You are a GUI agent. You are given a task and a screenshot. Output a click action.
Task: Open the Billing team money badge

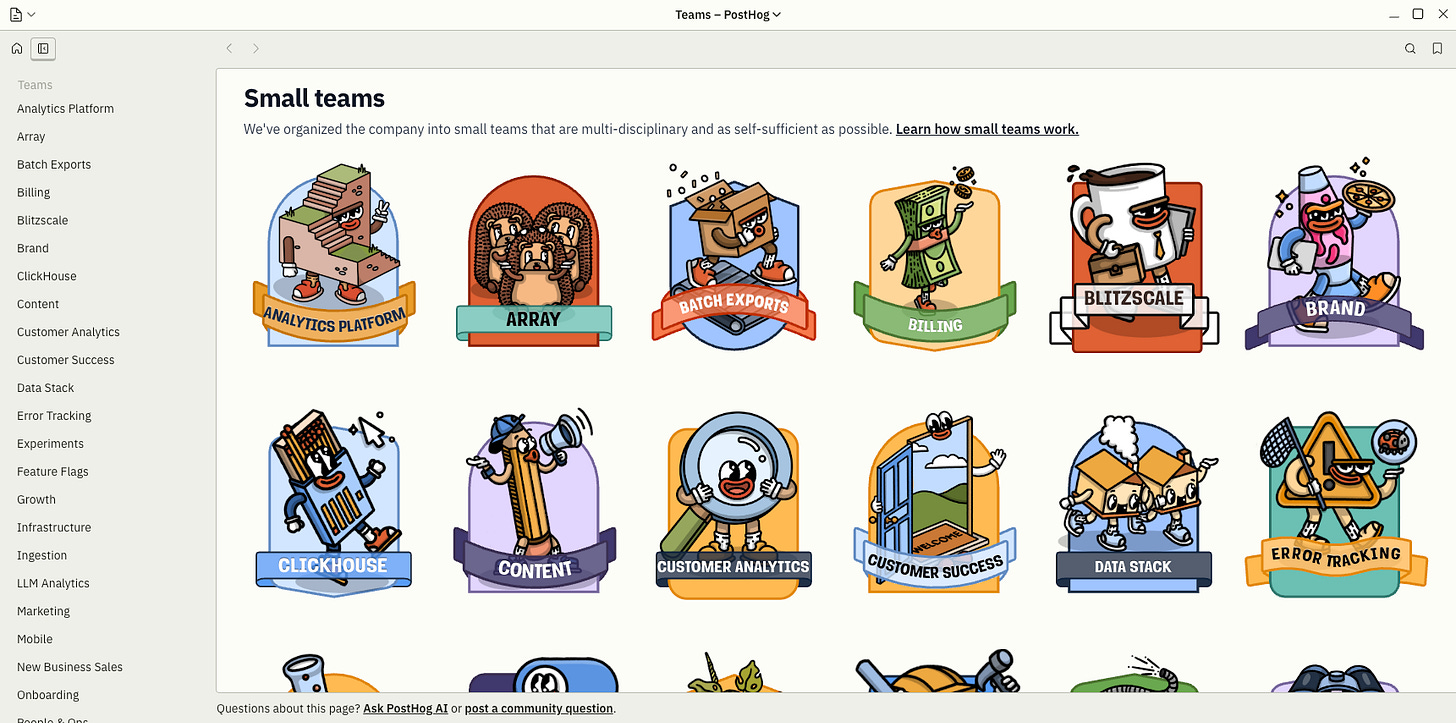coord(935,258)
